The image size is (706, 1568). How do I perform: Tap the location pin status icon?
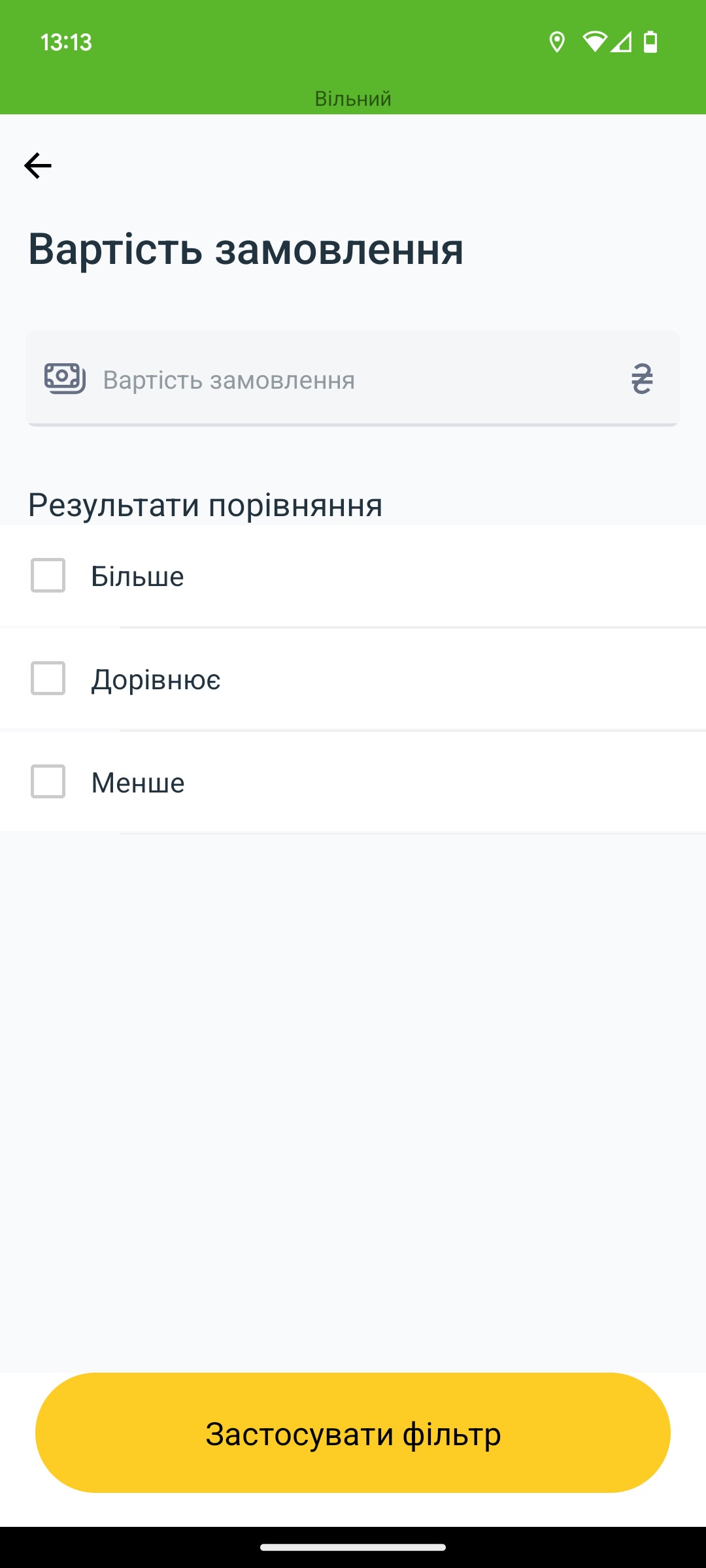(557, 42)
